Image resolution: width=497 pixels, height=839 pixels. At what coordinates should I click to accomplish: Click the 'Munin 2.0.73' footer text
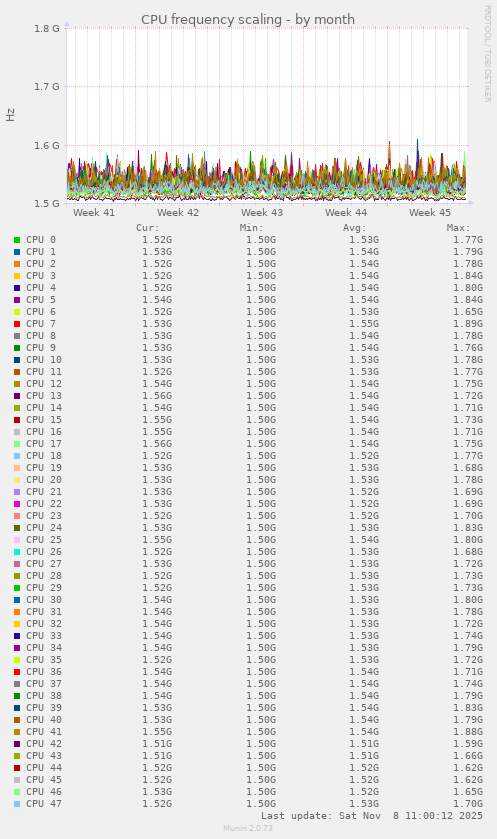point(248,828)
